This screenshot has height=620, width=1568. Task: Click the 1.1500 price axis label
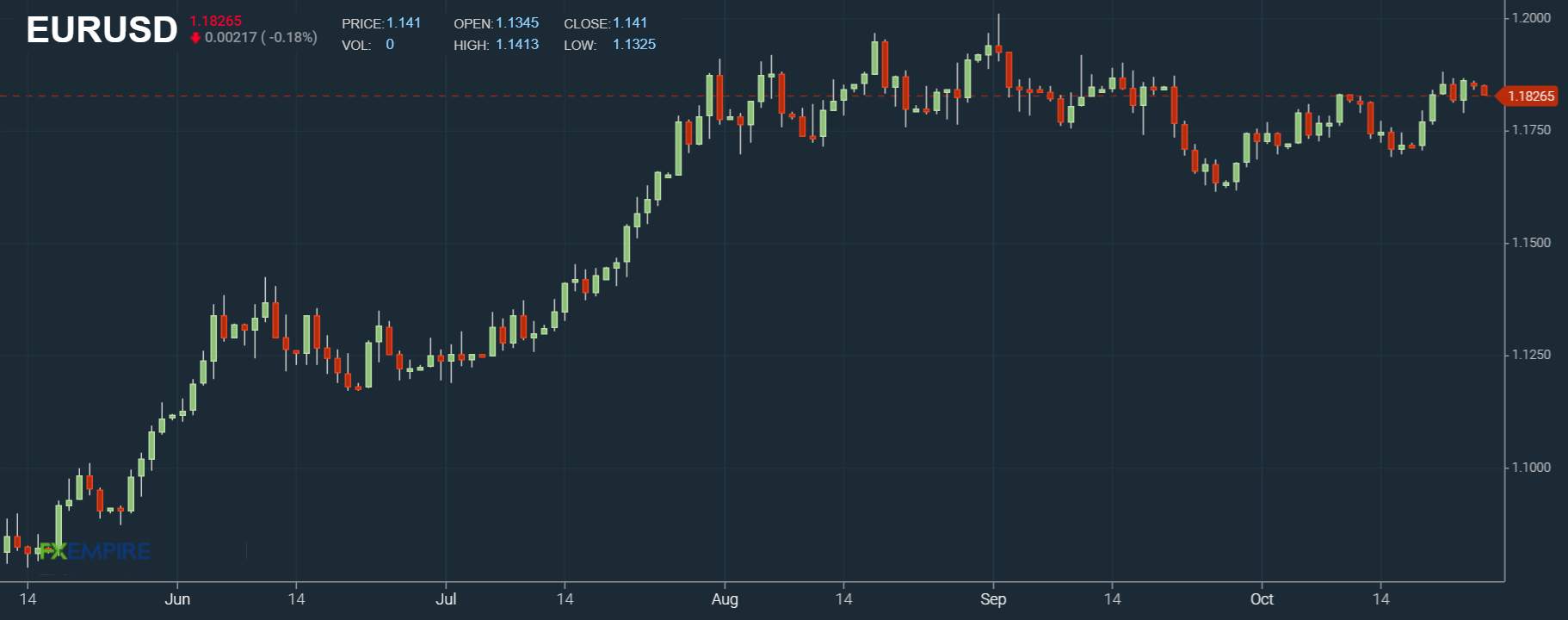[x=1532, y=243]
